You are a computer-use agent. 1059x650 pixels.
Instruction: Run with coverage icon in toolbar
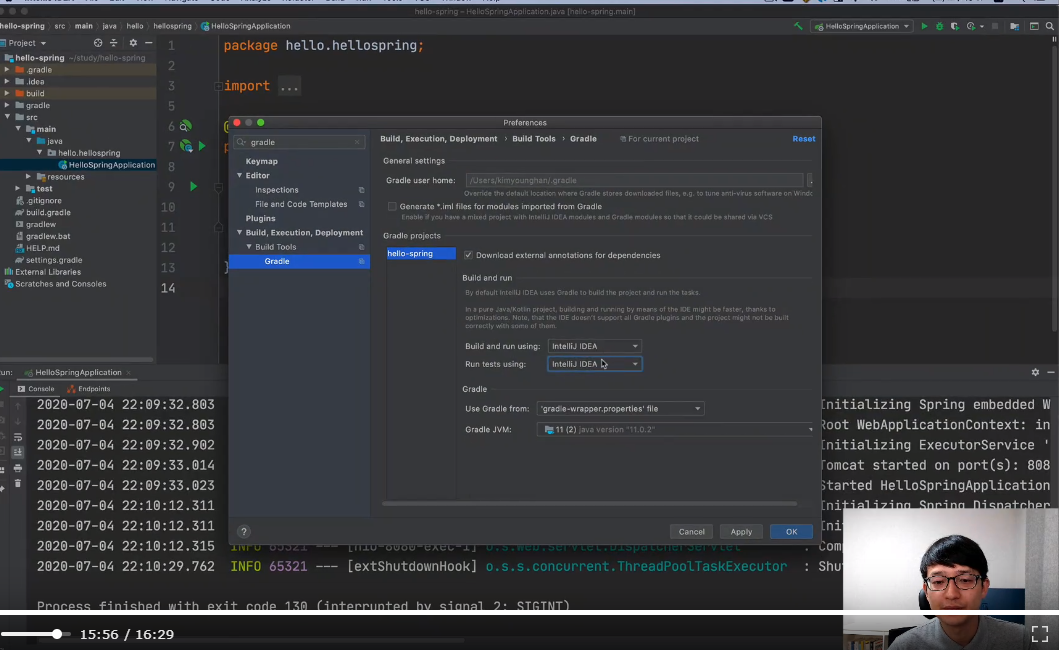click(954, 26)
